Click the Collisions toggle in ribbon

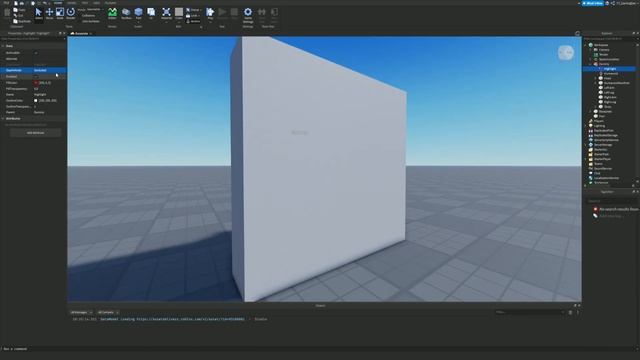88,16
